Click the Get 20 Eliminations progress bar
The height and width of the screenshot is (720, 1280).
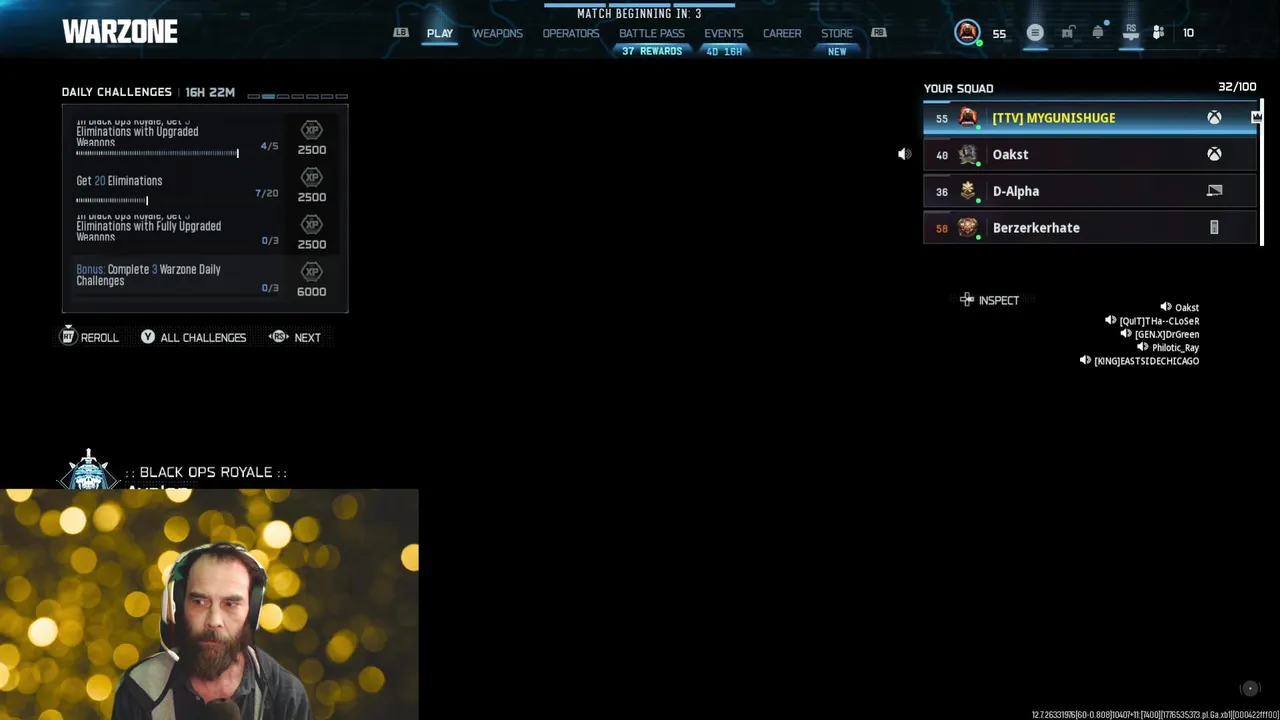[112, 200]
